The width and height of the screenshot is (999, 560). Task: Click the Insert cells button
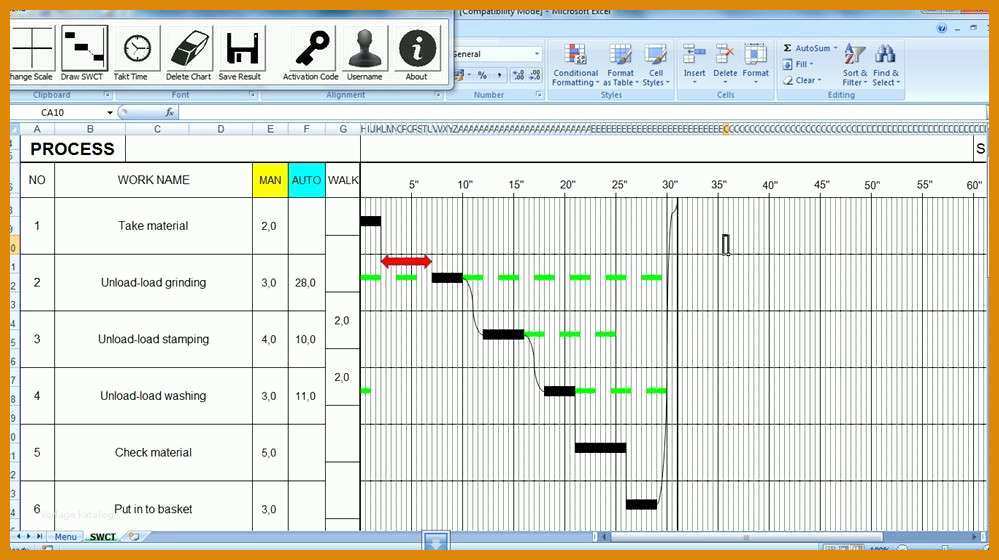click(694, 62)
